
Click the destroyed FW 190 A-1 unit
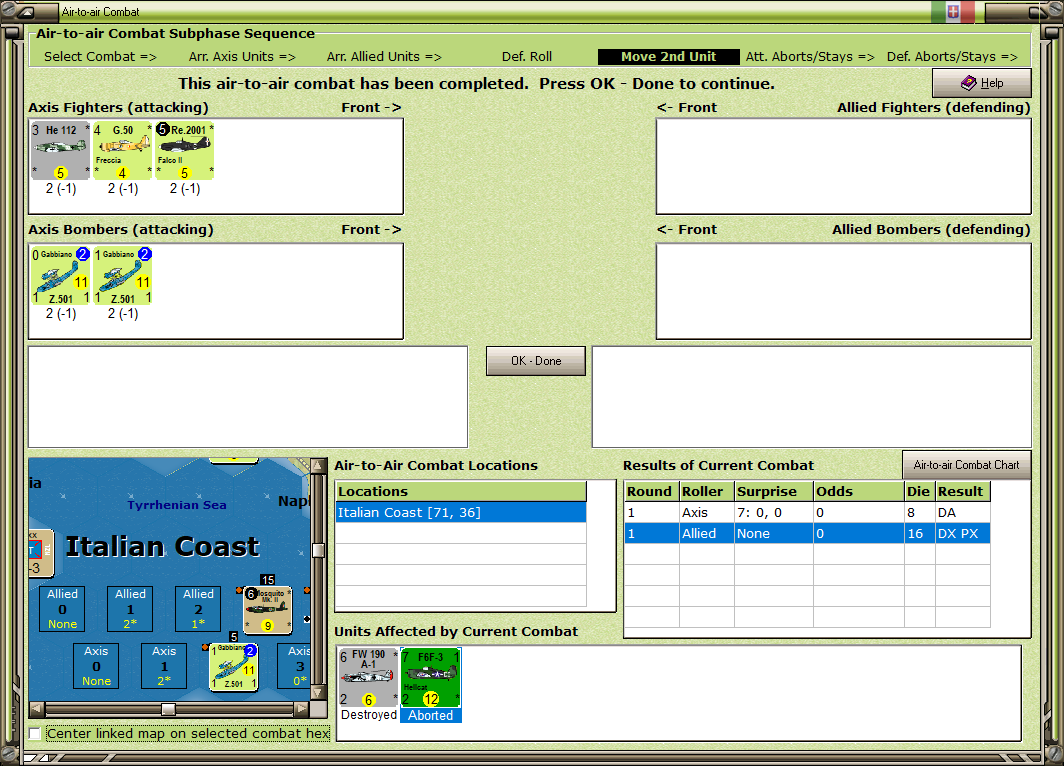tap(368, 678)
